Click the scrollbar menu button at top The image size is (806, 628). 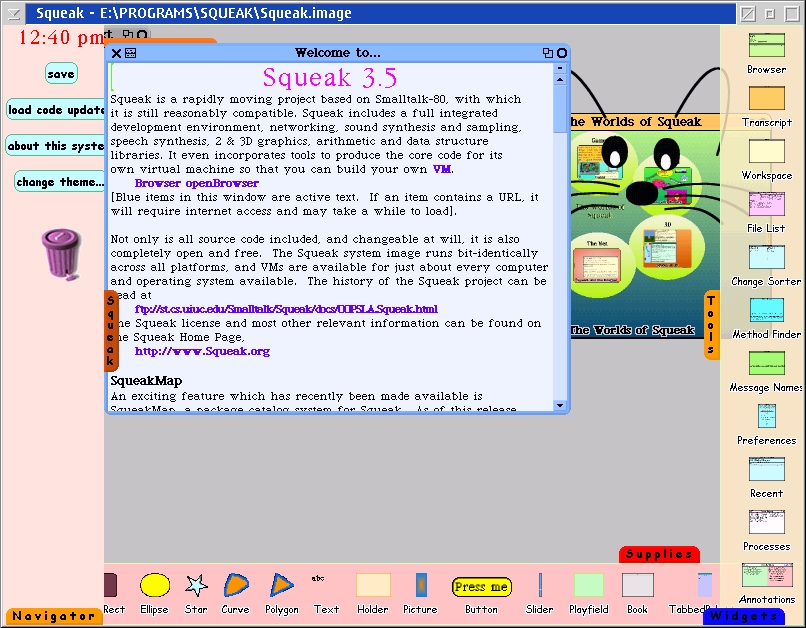coord(560,68)
